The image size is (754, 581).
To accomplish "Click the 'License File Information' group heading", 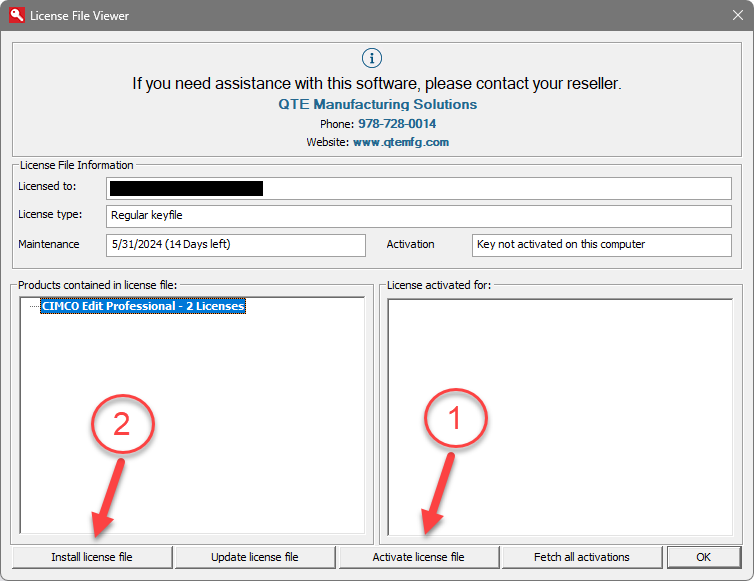I will pos(76,165).
